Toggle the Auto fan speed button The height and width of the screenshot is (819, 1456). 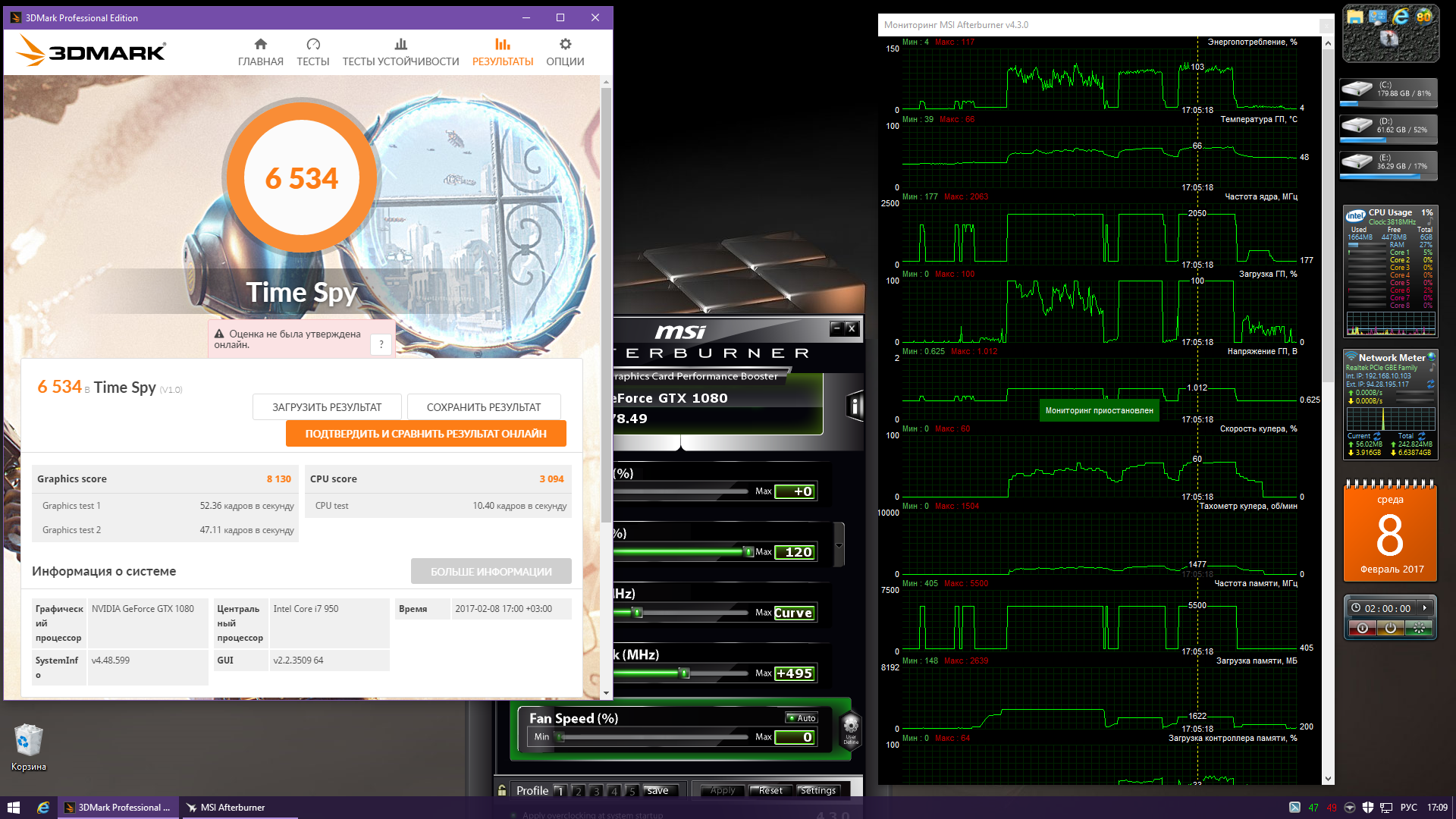tap(802, 718)
